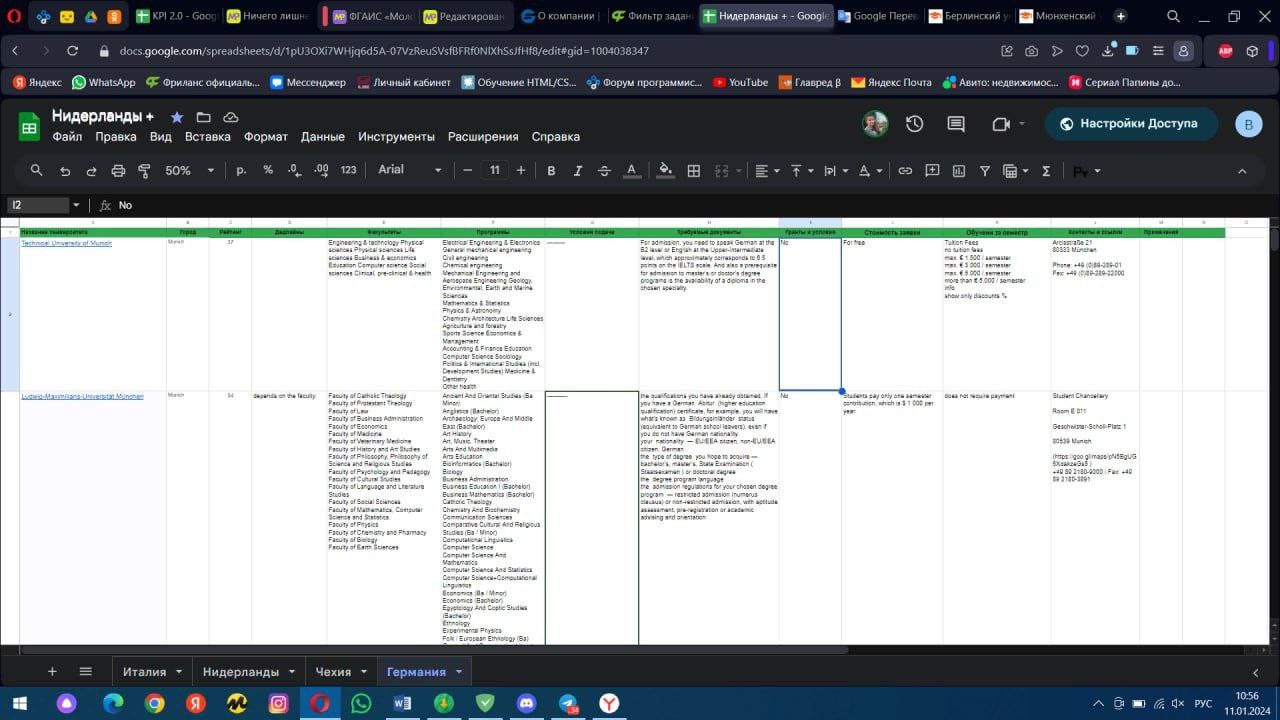Click the print icon in toolbar
The height and width of the screenshot is (720, 1280).
click(118, 171)
